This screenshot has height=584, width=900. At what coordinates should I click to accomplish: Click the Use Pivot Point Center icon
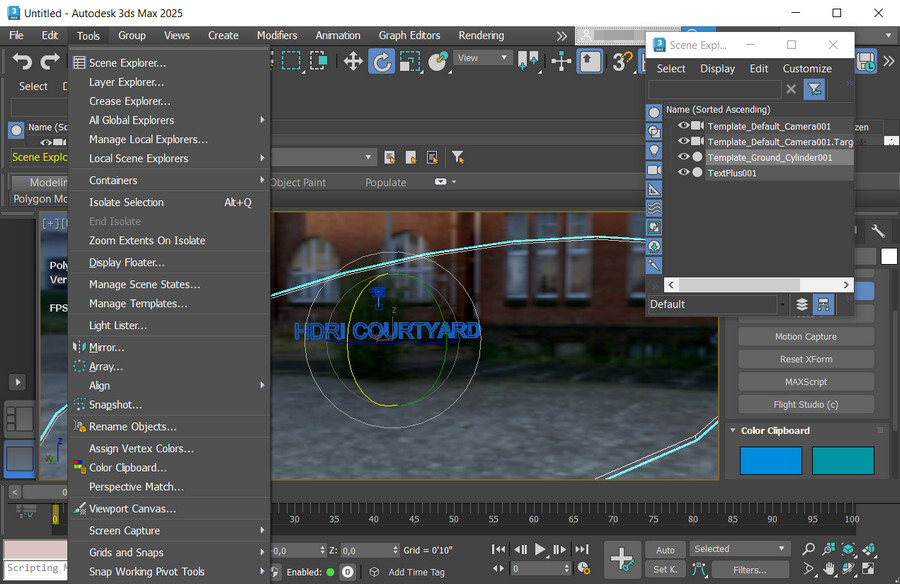pyautogui.click(x=528, y=60)
